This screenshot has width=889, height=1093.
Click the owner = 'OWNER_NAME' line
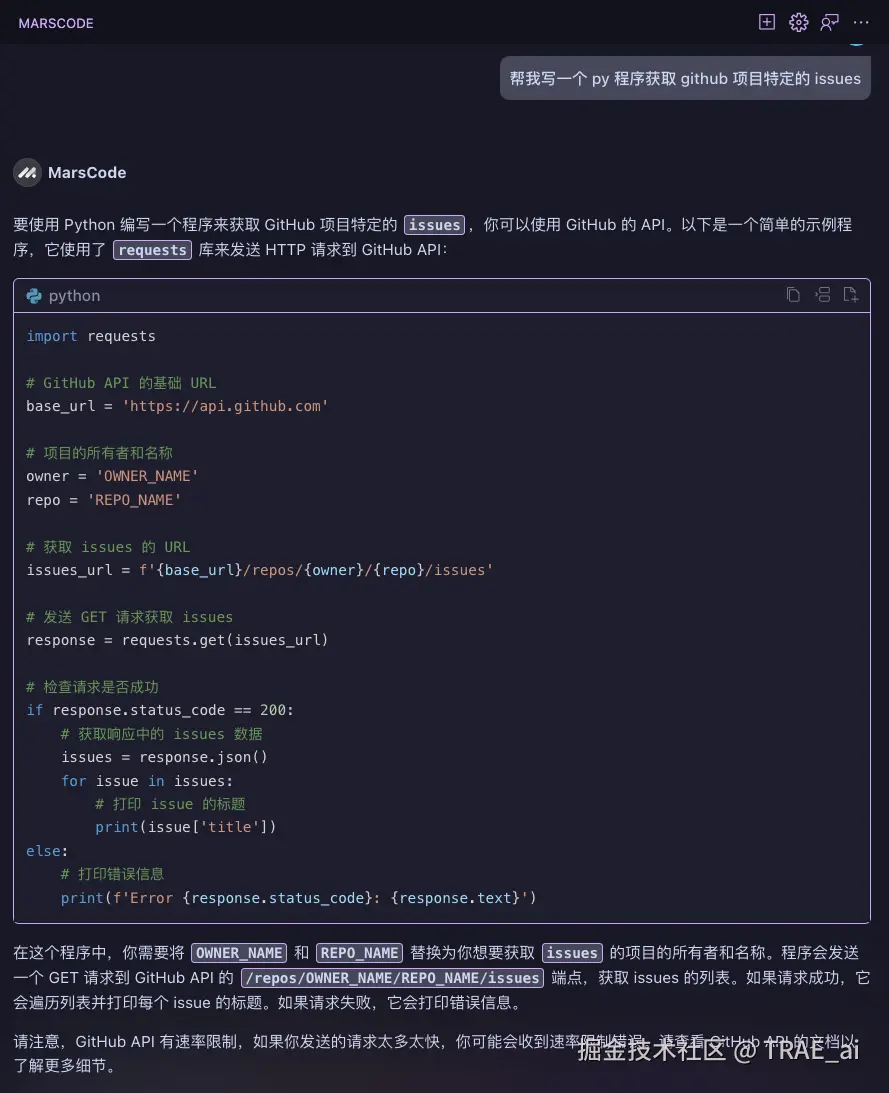tap(112, 476)
